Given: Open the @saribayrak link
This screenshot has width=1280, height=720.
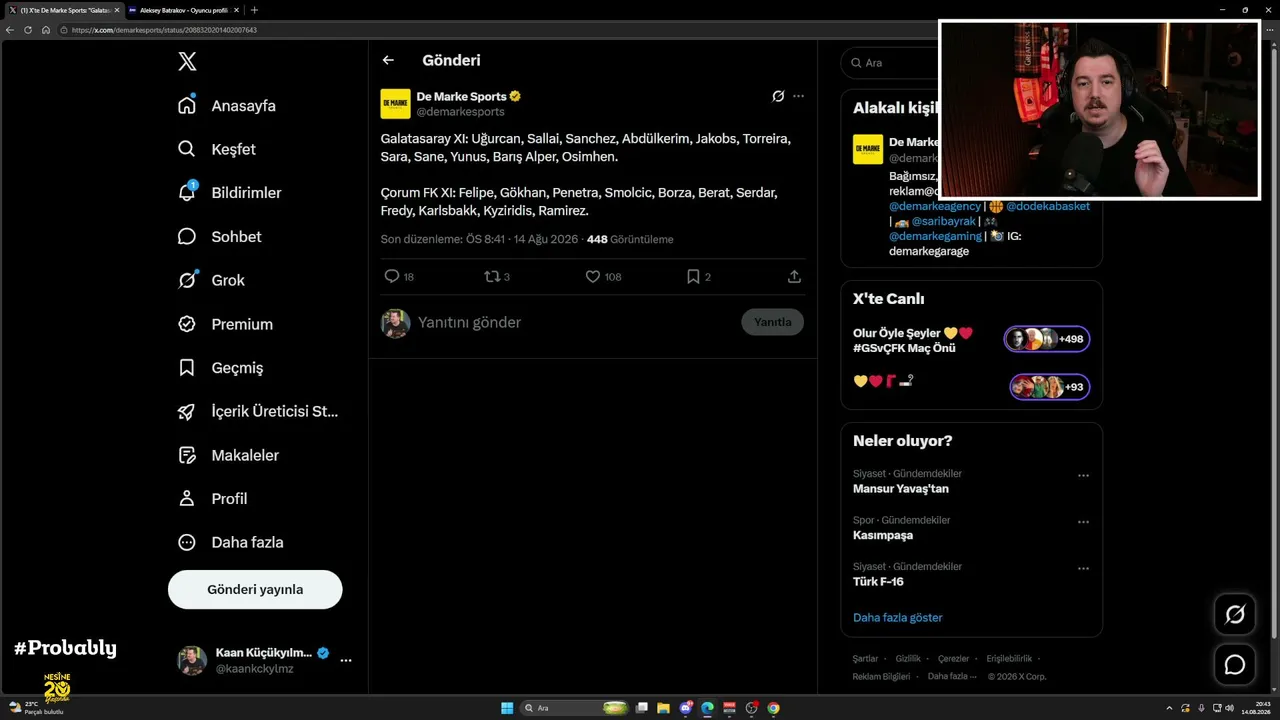Looking at the screenshot, I should click(x=943, y=221).
